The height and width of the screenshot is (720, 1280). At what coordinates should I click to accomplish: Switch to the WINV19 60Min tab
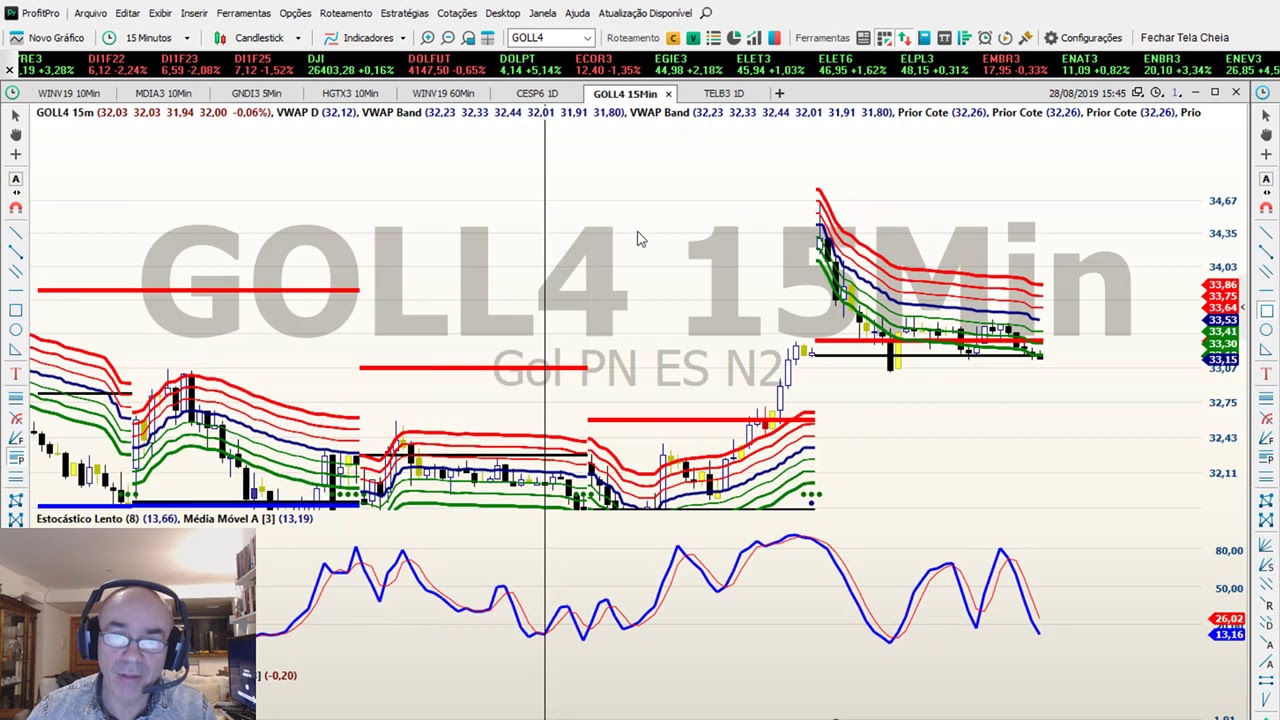(443, 93)
